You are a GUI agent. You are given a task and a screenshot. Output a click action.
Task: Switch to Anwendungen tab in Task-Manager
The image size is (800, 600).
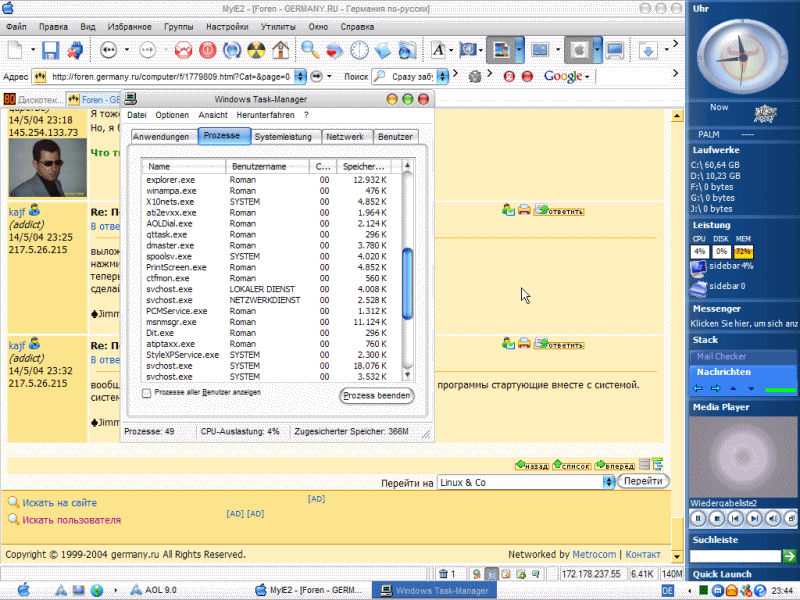161,137
